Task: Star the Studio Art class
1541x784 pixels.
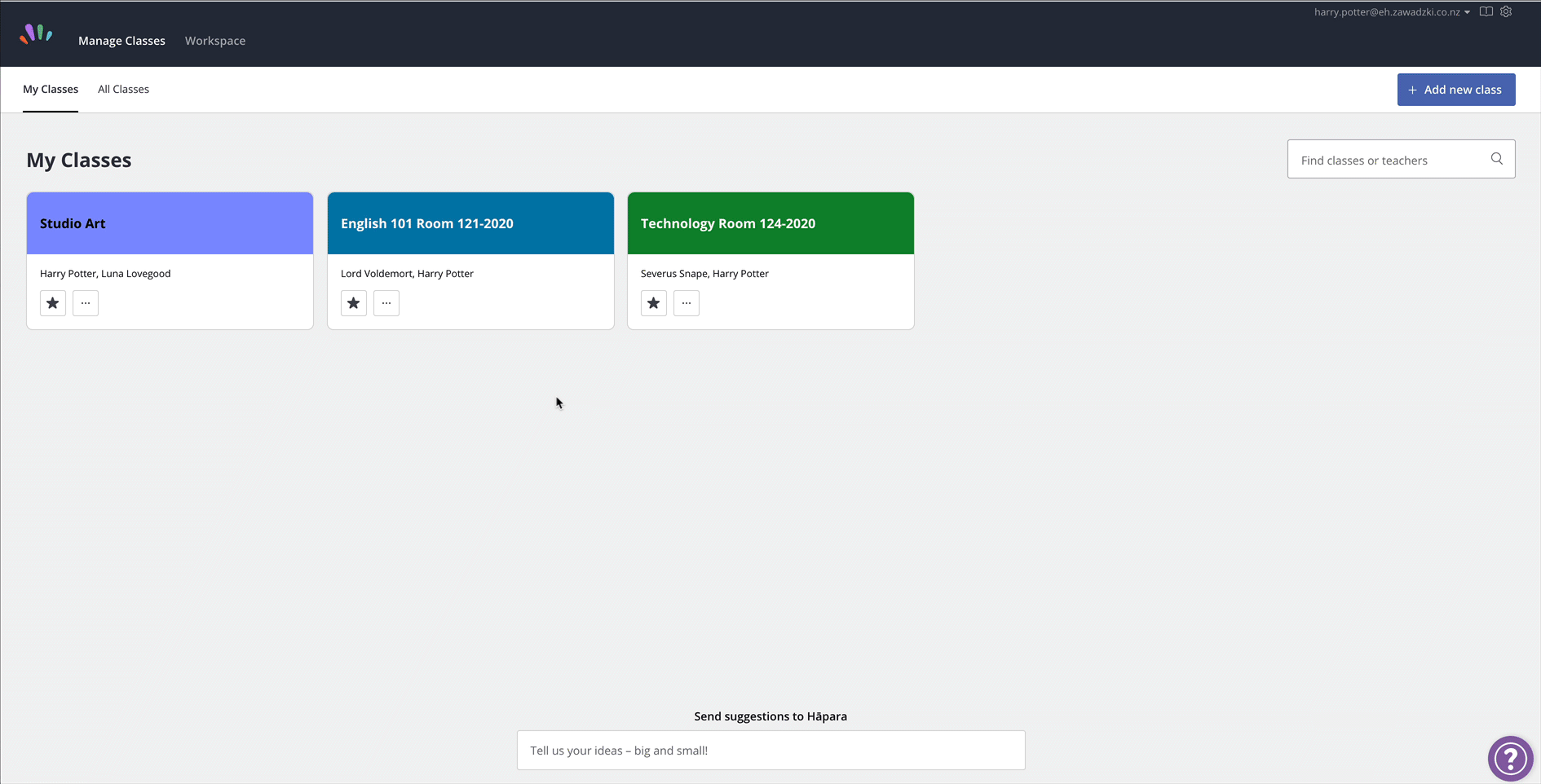Action: 53,303
